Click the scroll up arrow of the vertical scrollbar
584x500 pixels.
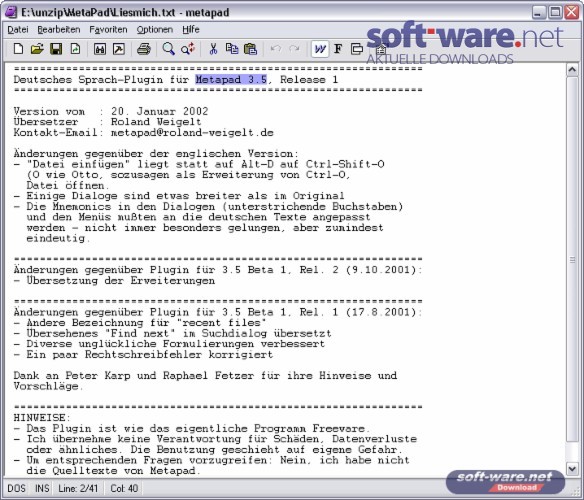click(x=572, y=70)
